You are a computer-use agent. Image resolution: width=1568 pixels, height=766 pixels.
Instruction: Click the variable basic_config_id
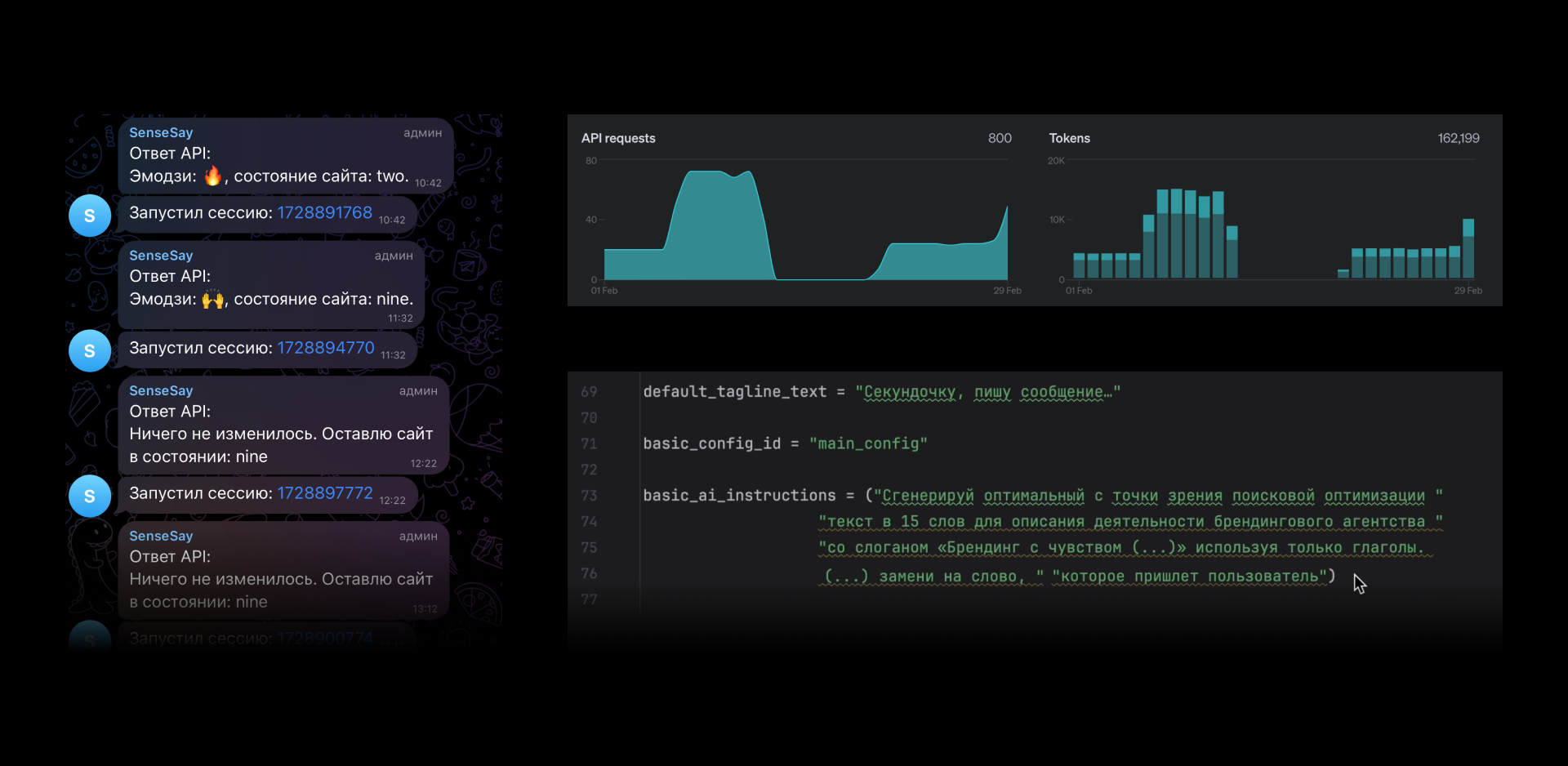(712, 443)
